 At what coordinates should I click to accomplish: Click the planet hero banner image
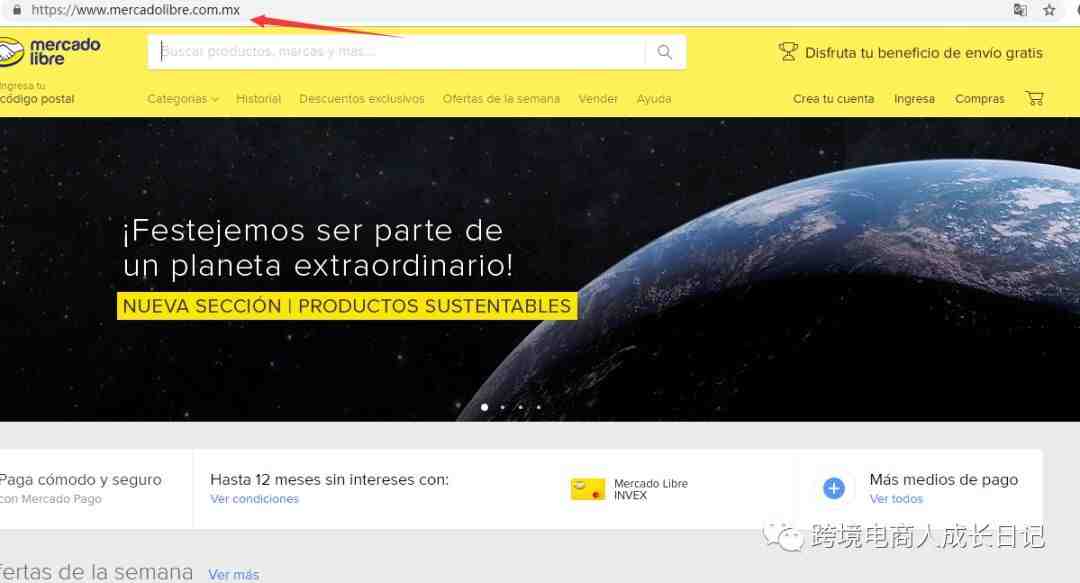540,269
